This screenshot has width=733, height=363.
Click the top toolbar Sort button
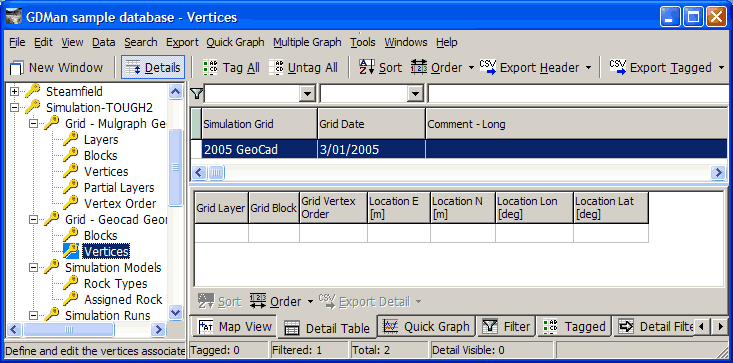point(381,68)
